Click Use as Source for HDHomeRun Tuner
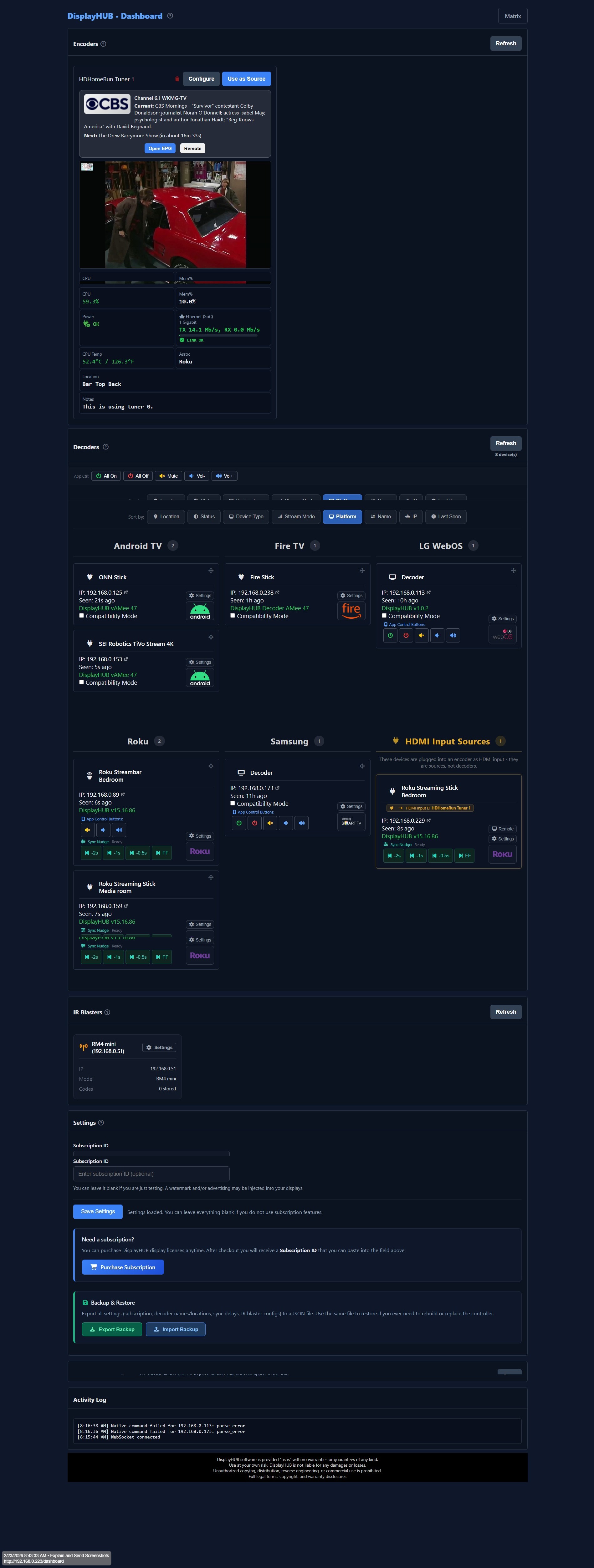594x1568 pixels. pyautogui.click(x=246, y=79)
